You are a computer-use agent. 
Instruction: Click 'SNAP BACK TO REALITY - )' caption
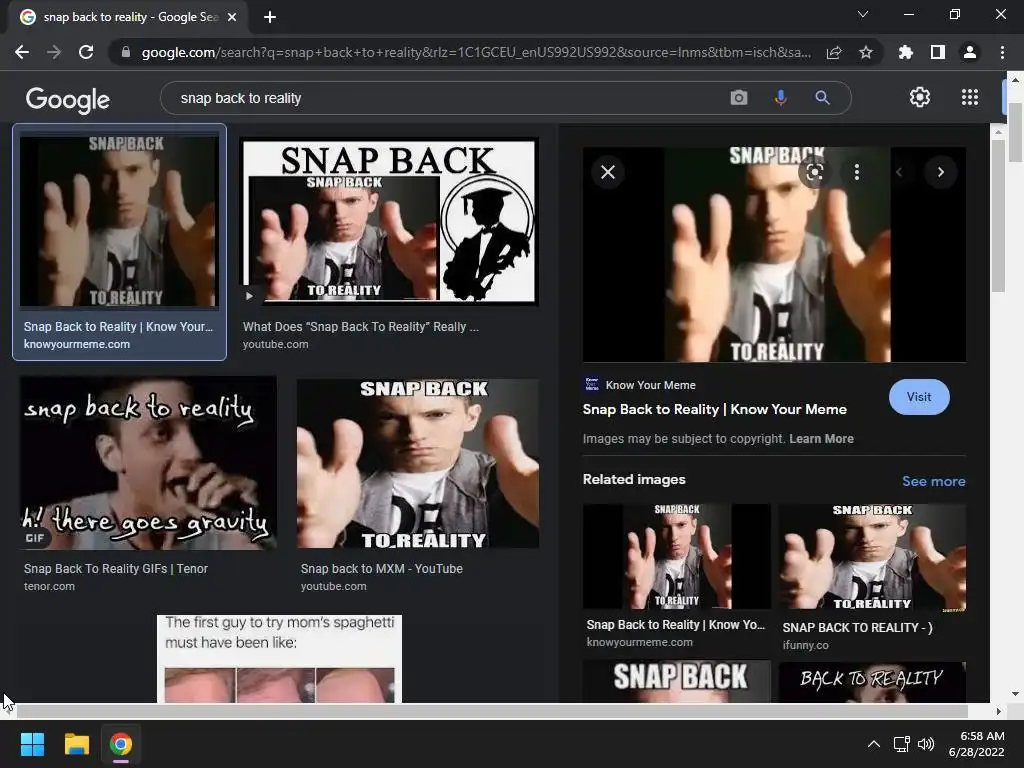click(857, 628)
